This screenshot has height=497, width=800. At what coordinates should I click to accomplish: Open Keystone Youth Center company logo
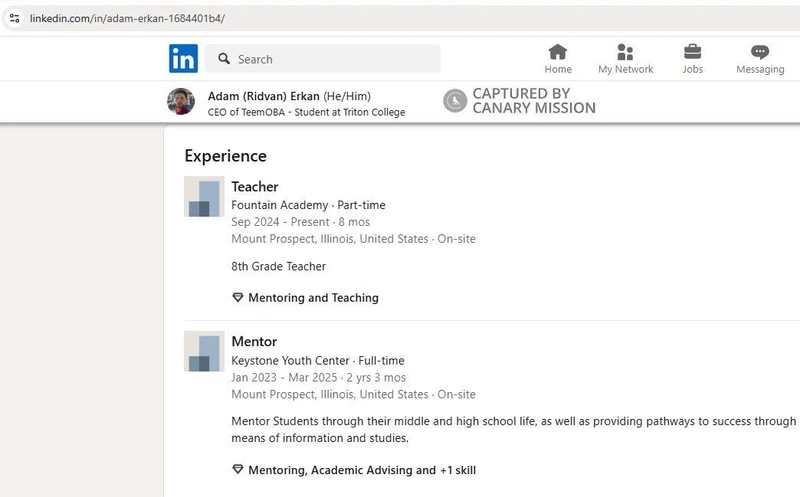[204, 351]
